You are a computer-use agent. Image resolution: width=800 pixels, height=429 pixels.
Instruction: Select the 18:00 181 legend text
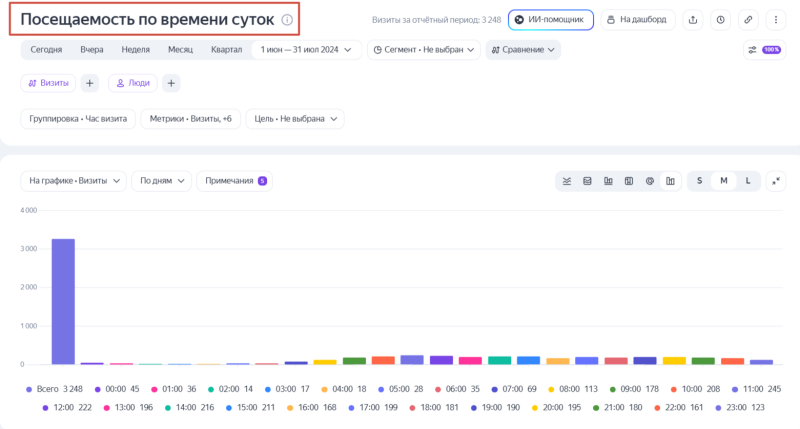[439, 408]
